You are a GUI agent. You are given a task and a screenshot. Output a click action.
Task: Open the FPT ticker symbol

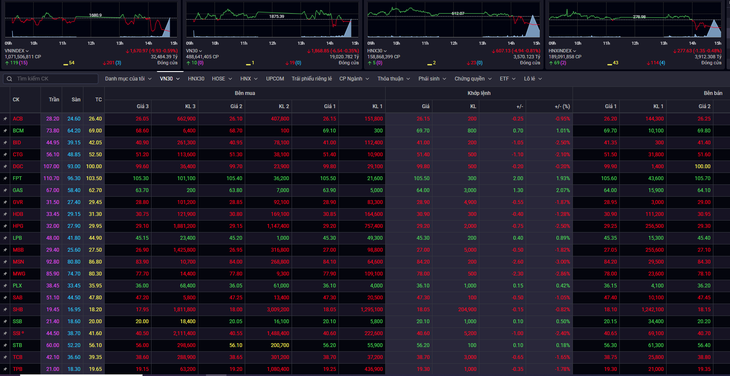pos(17,178)
